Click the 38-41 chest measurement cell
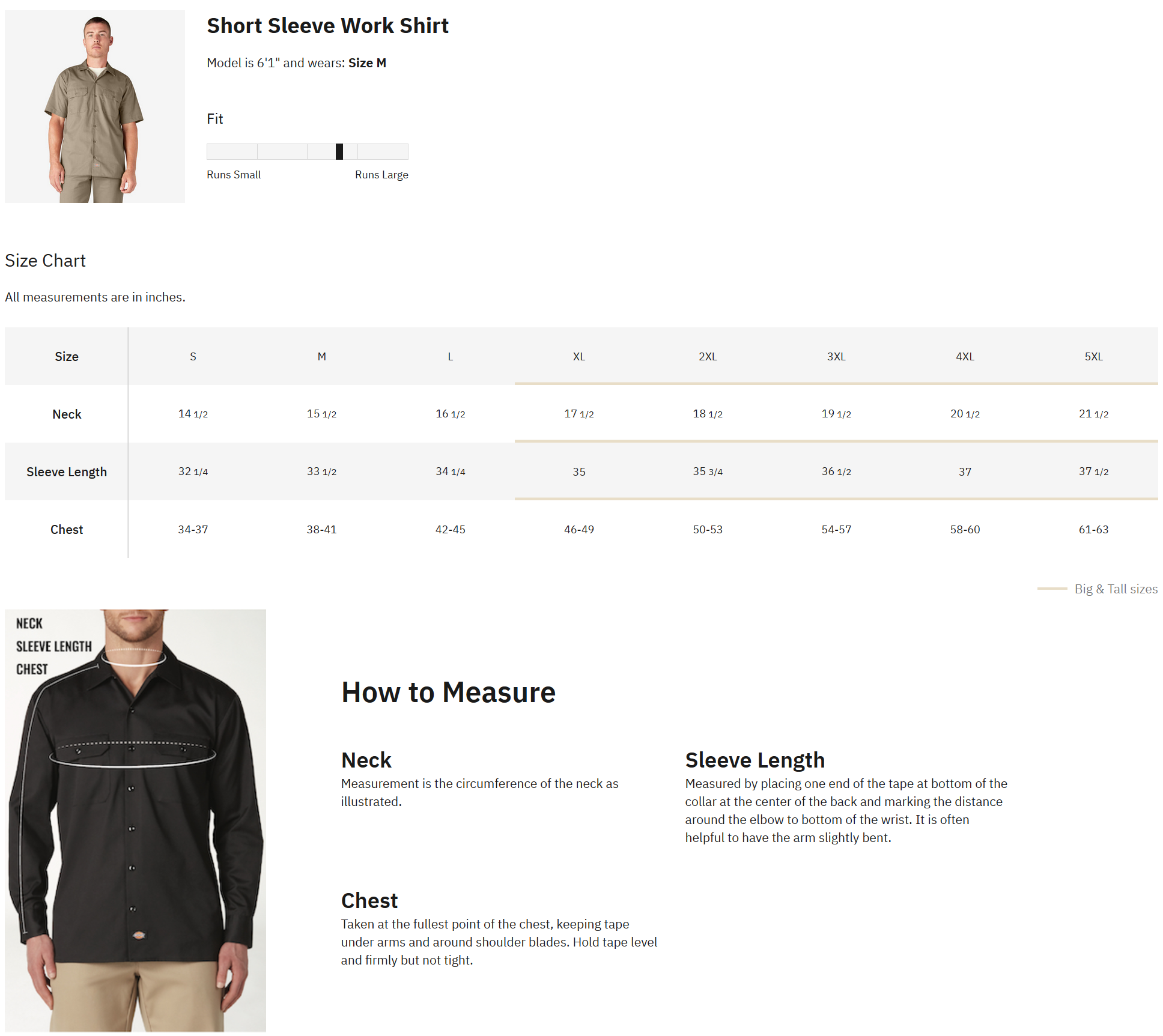The image size is (1163, 1036). coord(322,529)
